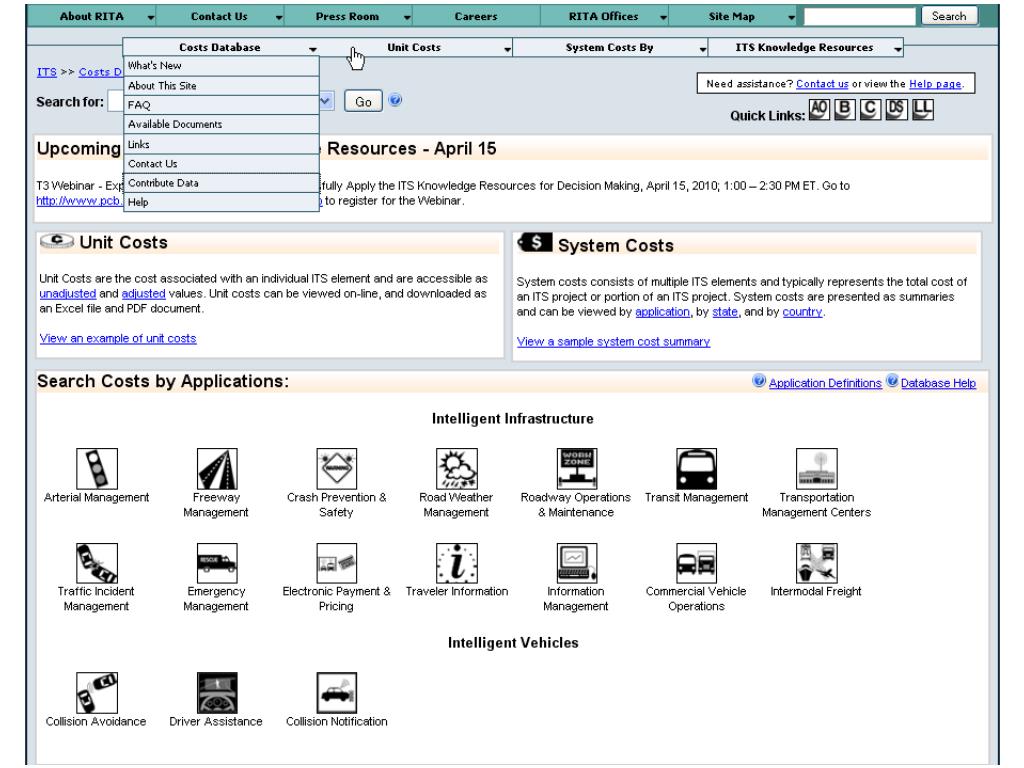Open Roadway Operations & Maintenance work zone icon

click(576, 468)
